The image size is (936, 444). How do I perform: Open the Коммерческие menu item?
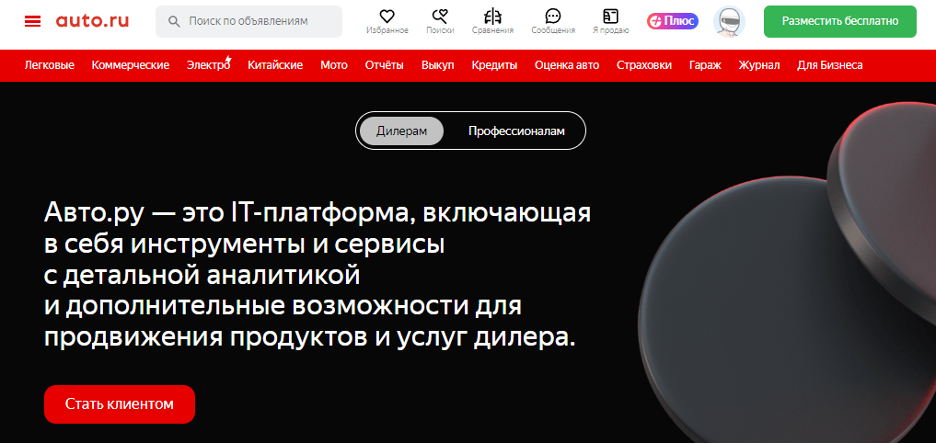130,65
